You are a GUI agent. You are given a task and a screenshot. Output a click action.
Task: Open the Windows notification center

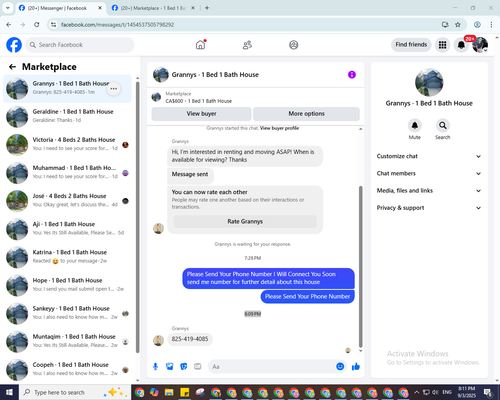[488, 392]
